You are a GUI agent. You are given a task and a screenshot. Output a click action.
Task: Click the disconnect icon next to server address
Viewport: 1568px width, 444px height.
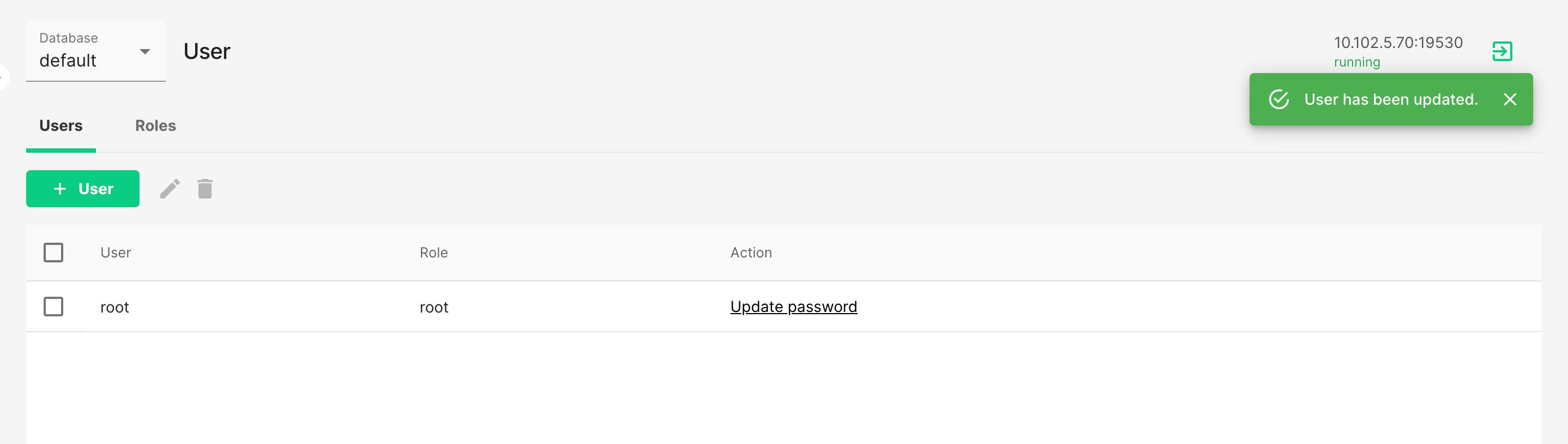1503,51
